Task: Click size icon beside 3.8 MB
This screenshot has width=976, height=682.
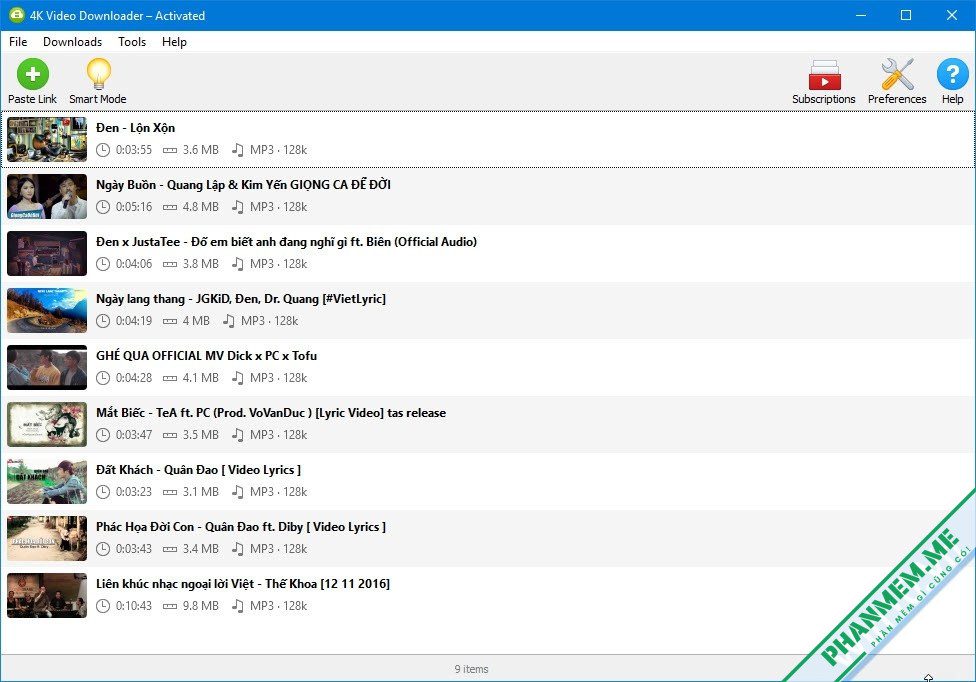Action: coord(170,264)
